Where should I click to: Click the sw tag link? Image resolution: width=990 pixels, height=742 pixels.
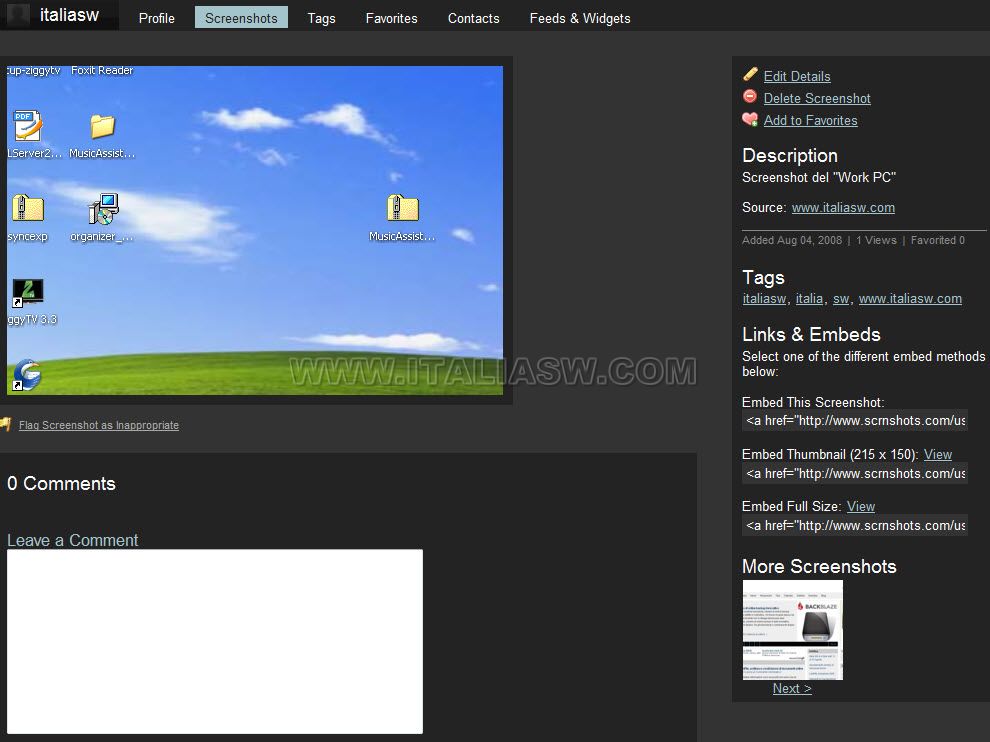[x=841, y=299]
